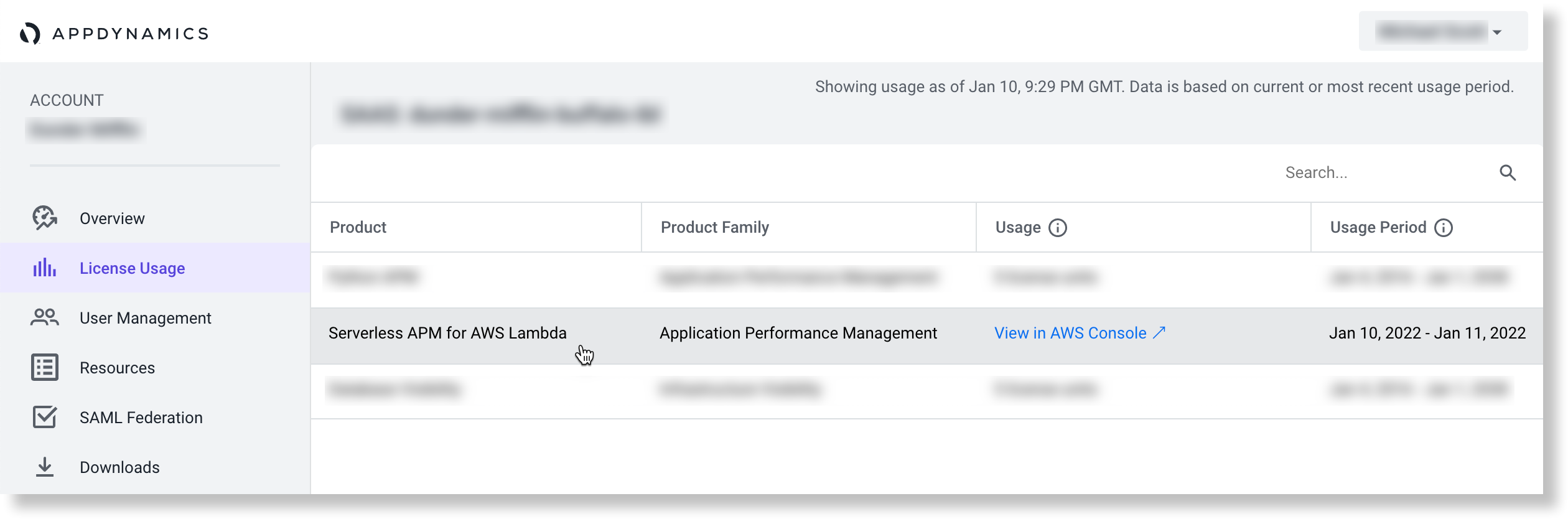The height and width of the screenshot is (519, 1568).
Task: Open SAML Federation settings
Action: (x=141, y=418)
